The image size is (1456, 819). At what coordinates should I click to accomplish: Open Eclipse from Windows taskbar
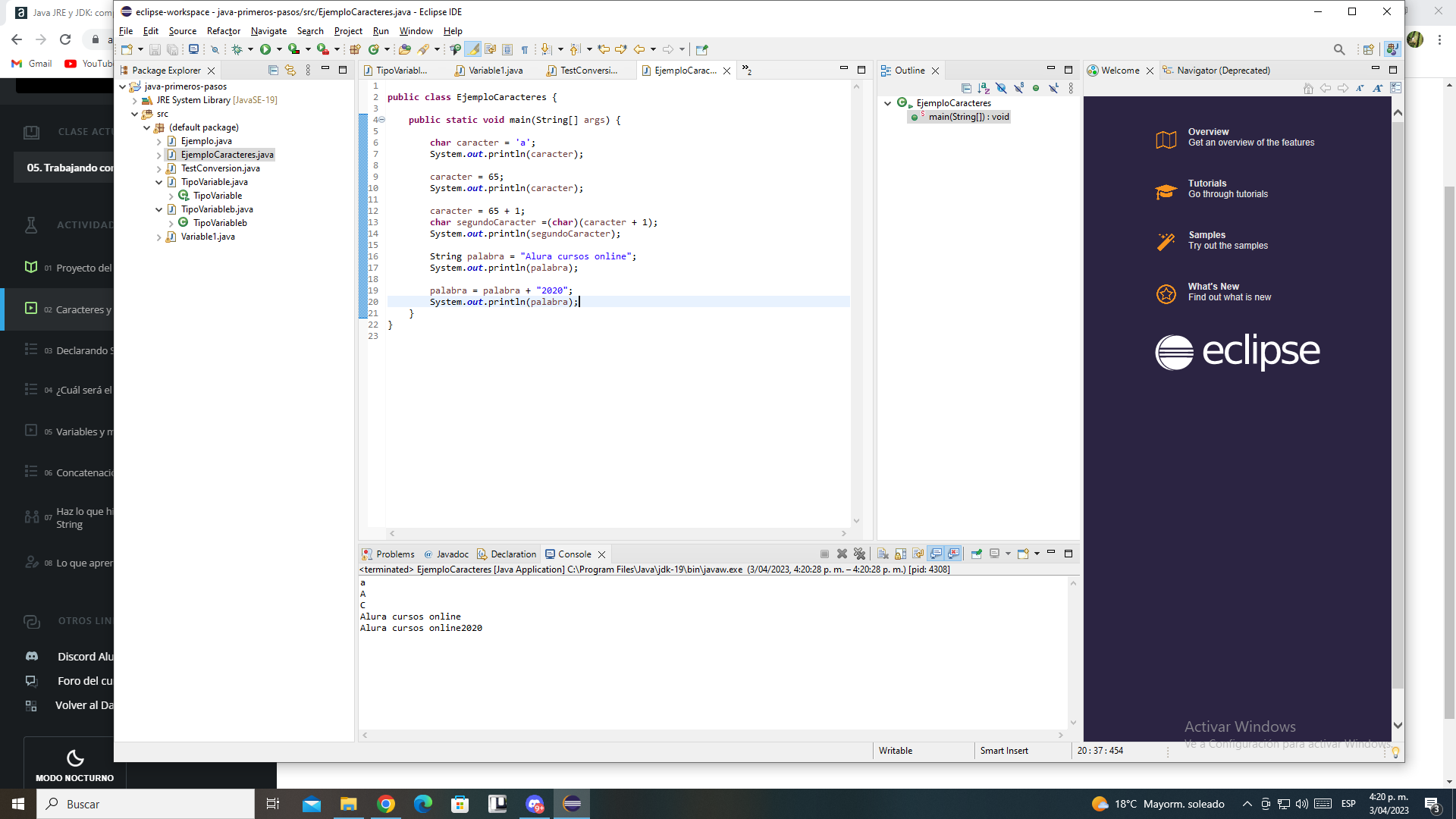pyautogui.click(x=572, y=804)
